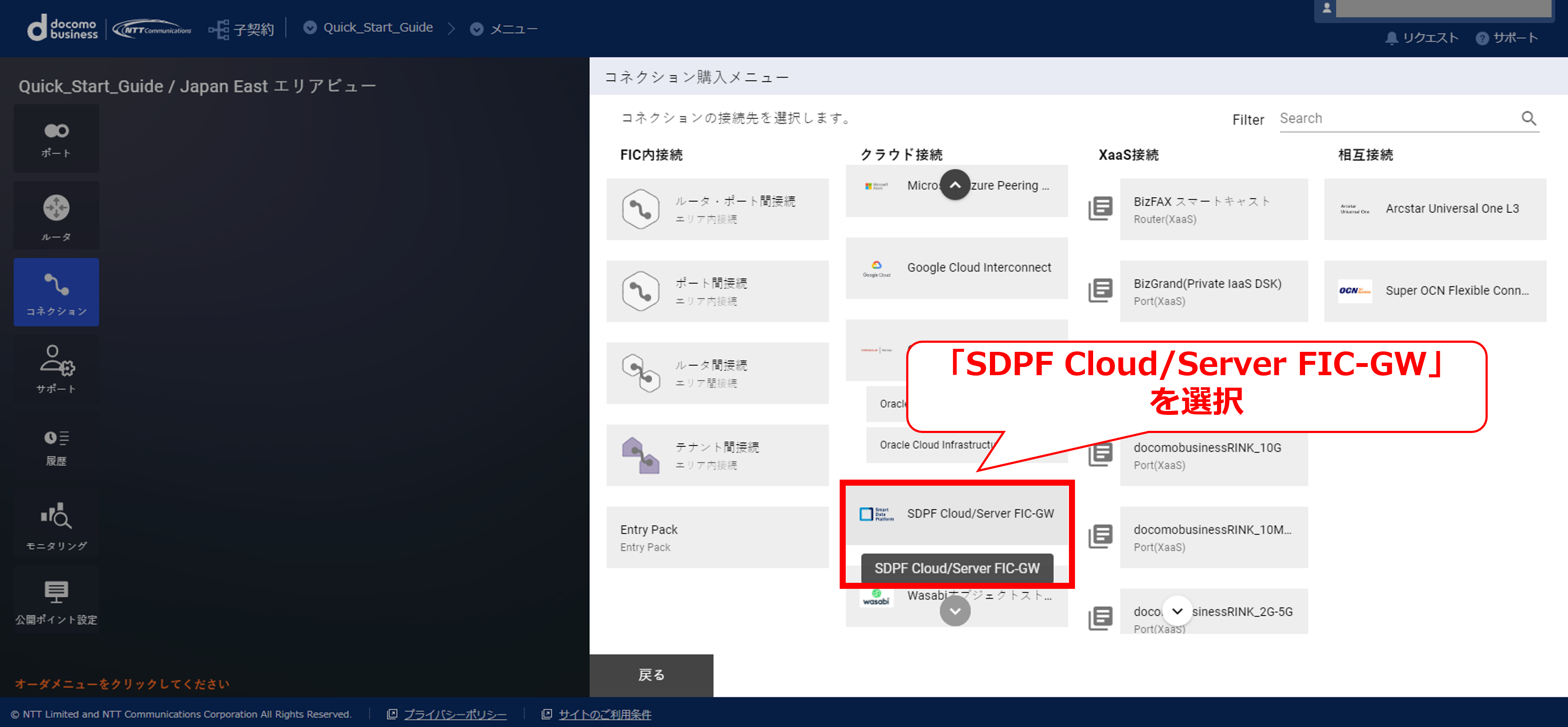This screenshot has width=1568, height=727.
Task: Click the テナント間接続 purple icon
Action: (x=640, y=455)
